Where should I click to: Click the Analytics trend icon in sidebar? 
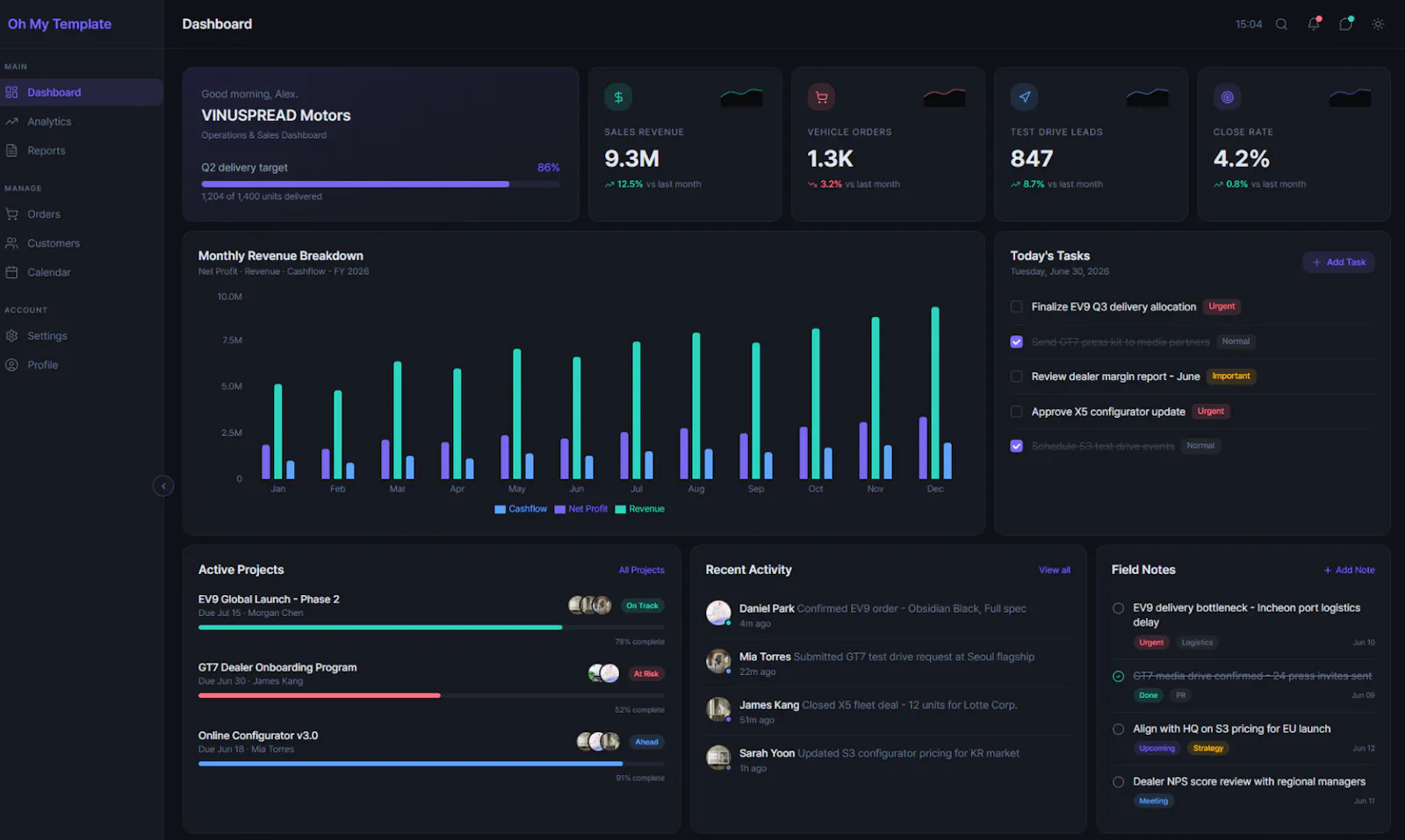(11, 121)
